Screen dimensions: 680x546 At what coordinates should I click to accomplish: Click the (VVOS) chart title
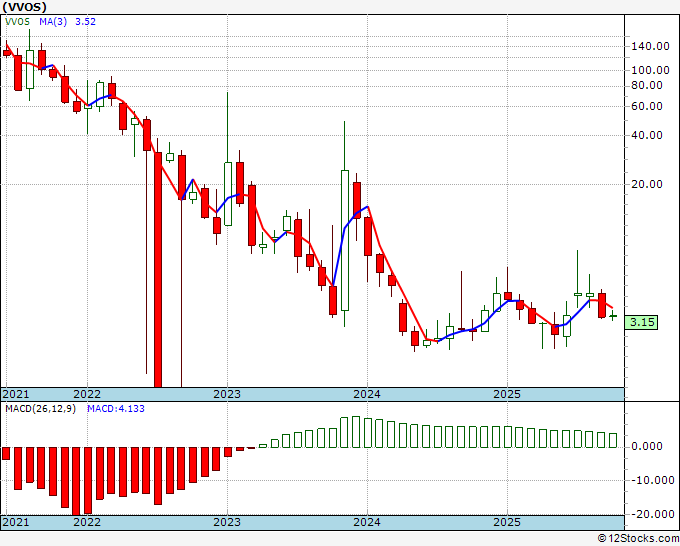point(24,7)
